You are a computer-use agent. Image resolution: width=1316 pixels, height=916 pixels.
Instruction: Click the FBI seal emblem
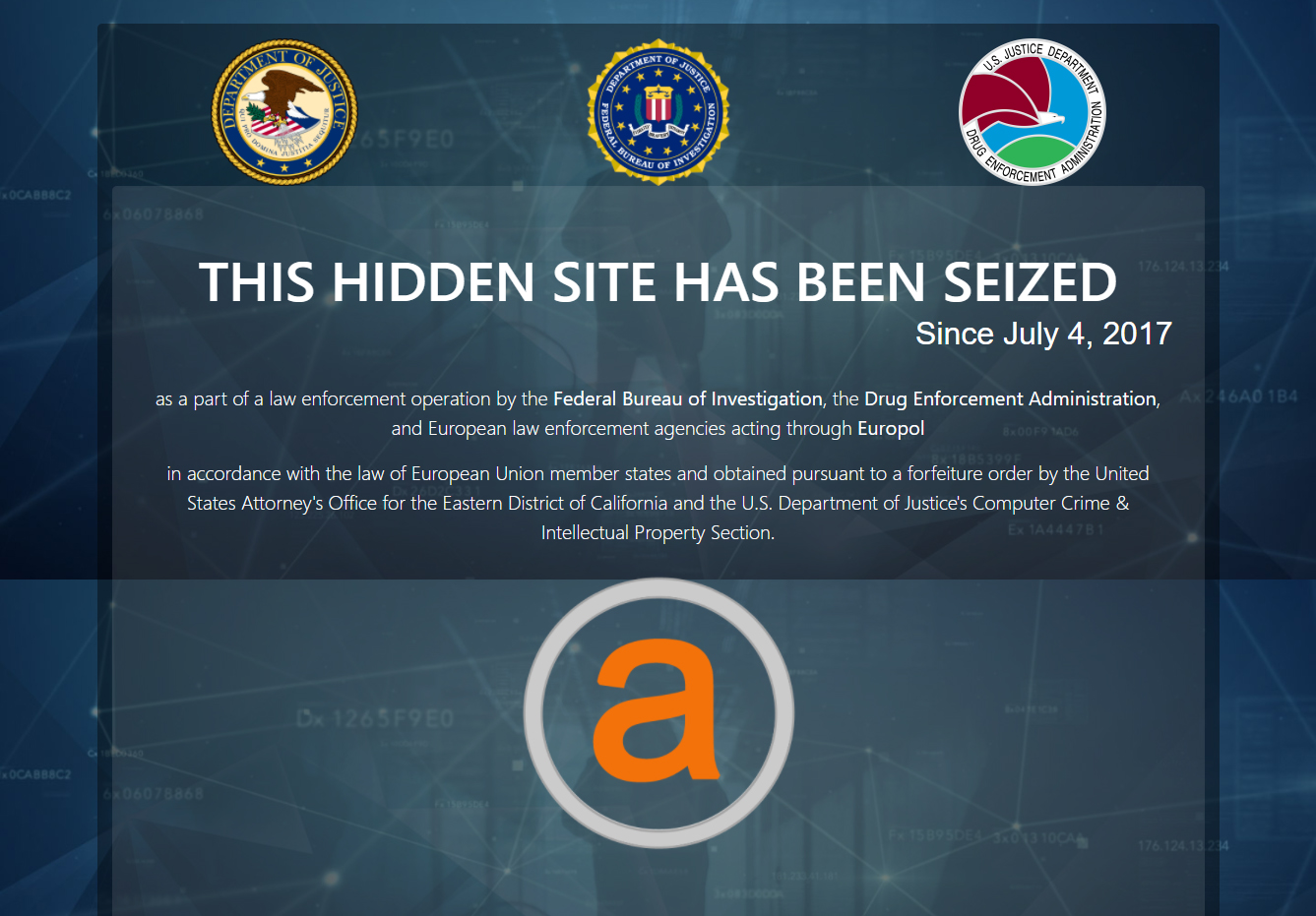(658, 111)
